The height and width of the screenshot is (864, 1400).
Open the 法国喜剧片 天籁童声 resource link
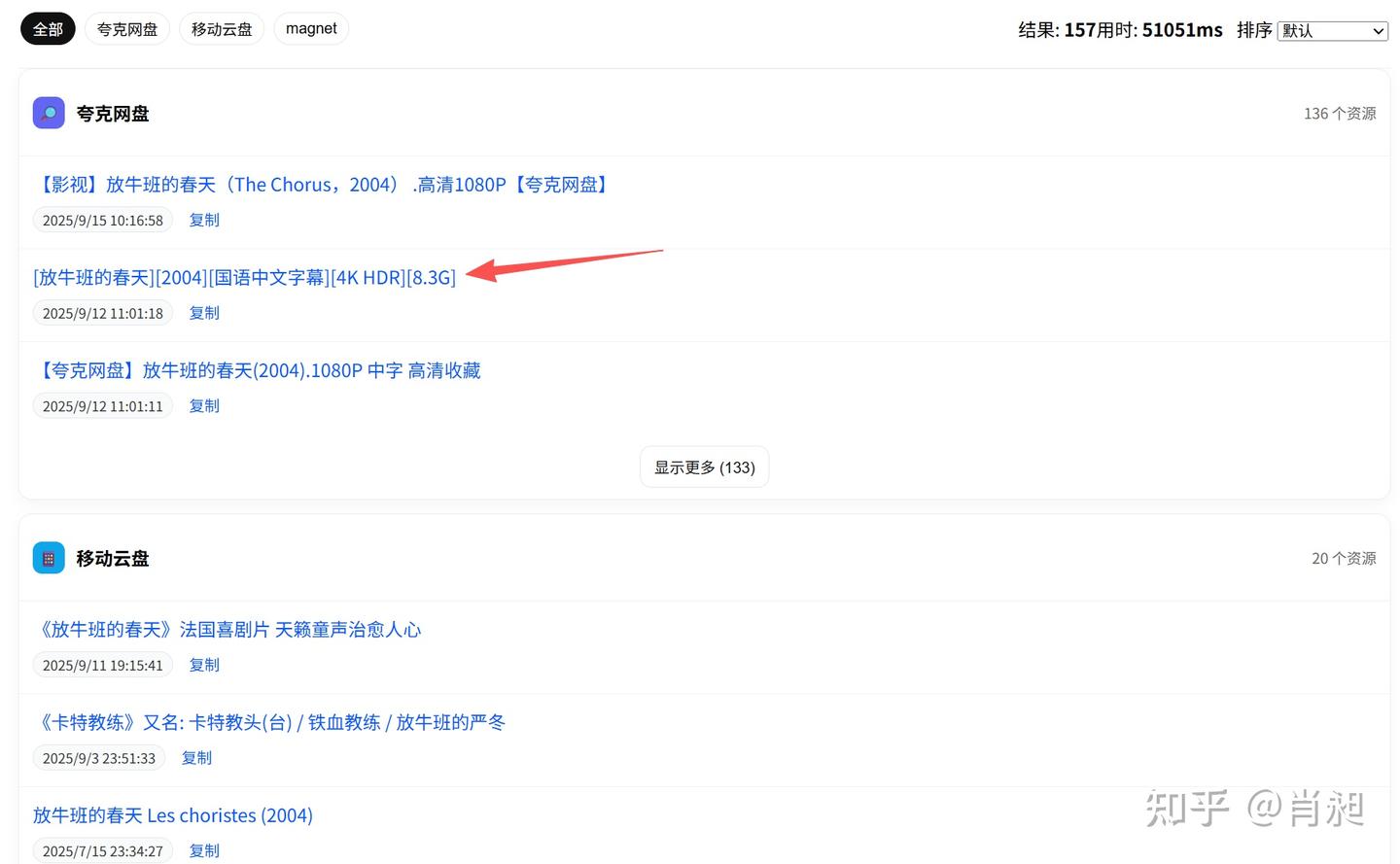[230, 629]
